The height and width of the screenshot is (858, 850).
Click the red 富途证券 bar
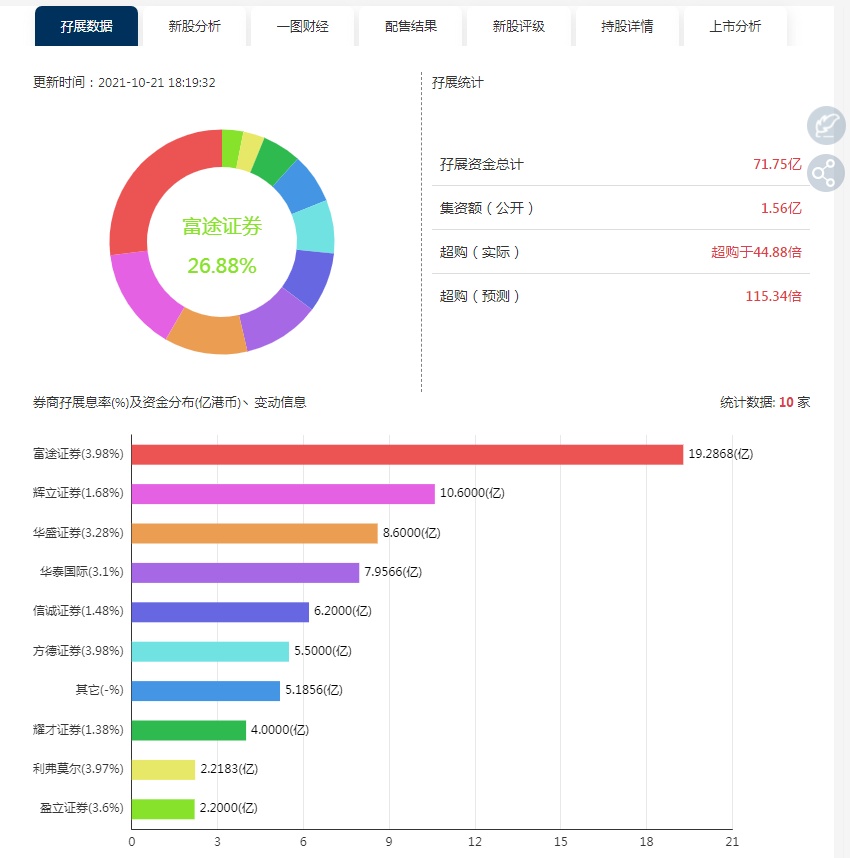coord(407,454)
